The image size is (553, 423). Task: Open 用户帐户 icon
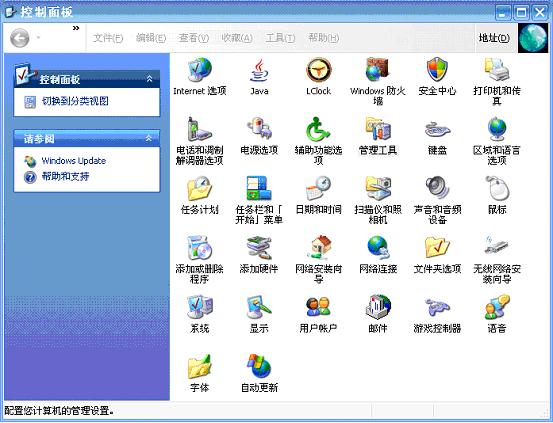[318, 307]
